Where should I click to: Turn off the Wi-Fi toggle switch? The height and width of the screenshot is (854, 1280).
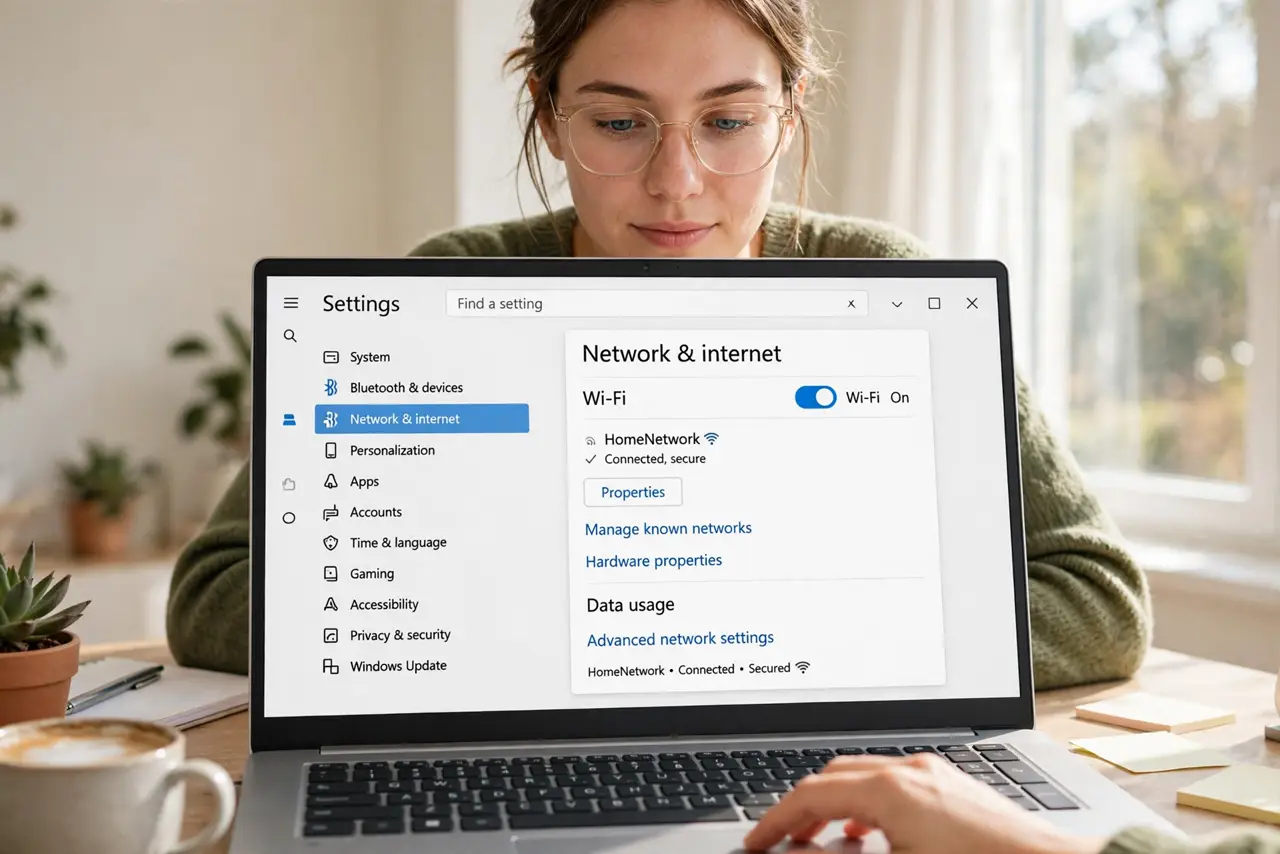[816, 397]
